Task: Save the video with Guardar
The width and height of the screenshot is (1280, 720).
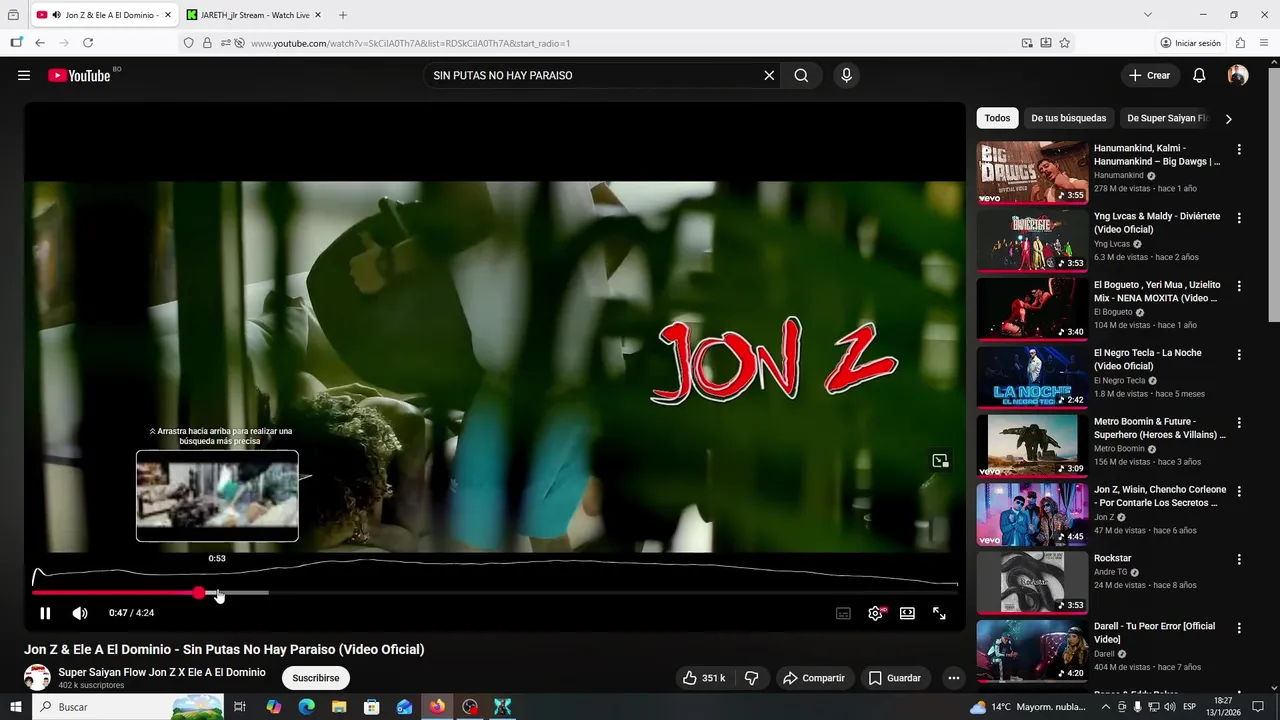Action: pyautogui.click(x=895, y=678)
